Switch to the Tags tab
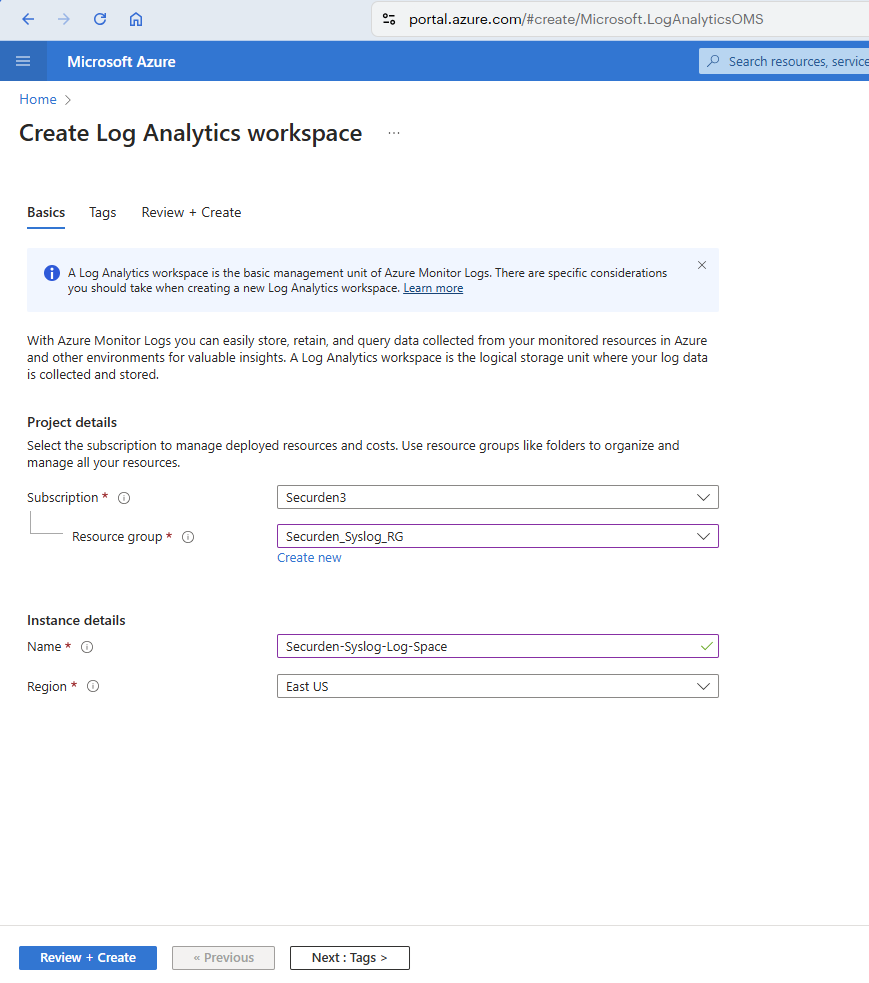 [x=102, y=213]
